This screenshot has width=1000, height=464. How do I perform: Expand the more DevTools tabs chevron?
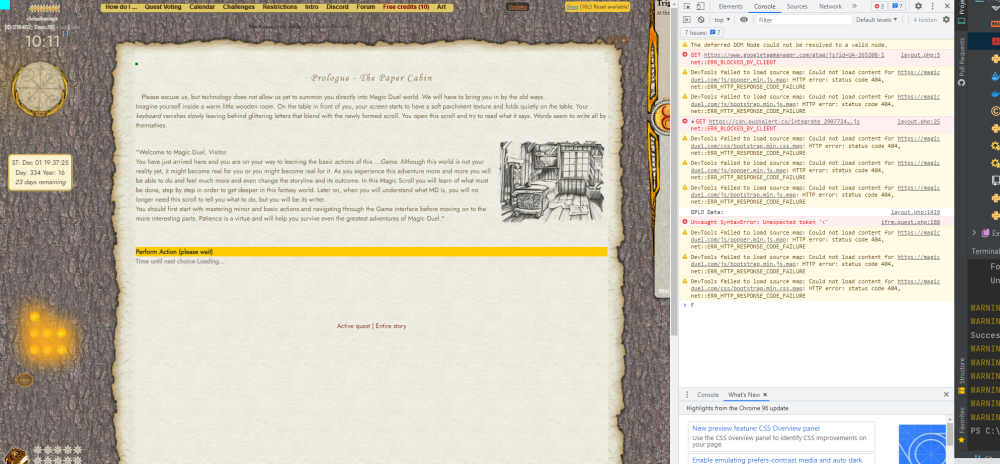point(853,6)
